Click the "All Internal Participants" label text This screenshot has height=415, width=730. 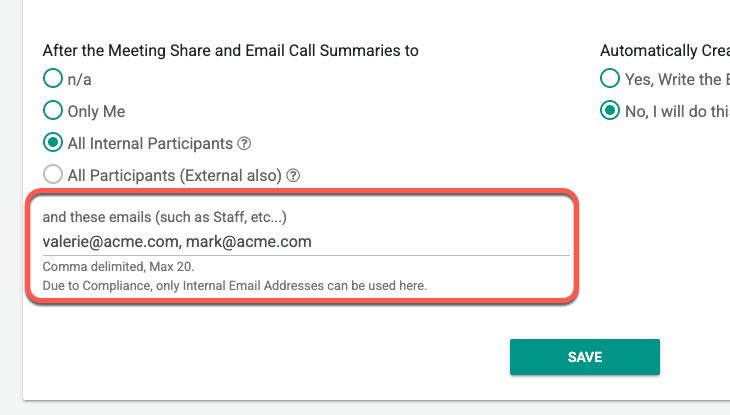click(150, 144)
